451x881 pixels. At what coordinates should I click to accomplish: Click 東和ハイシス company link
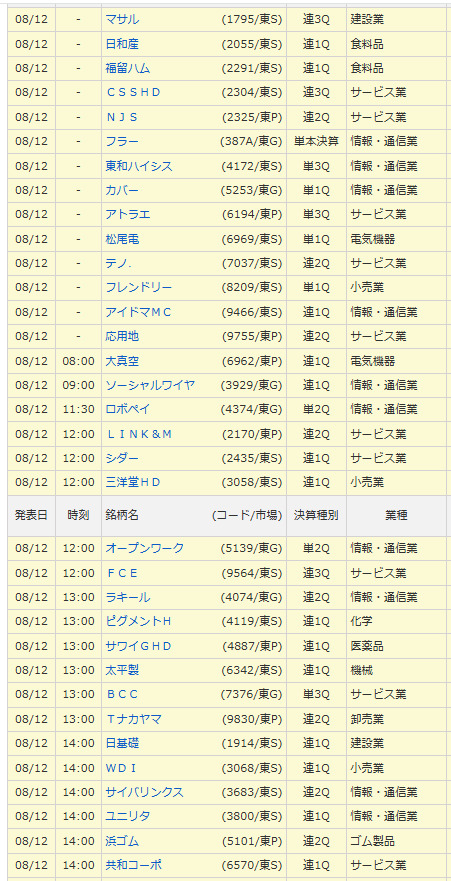[x=139, y=166]
